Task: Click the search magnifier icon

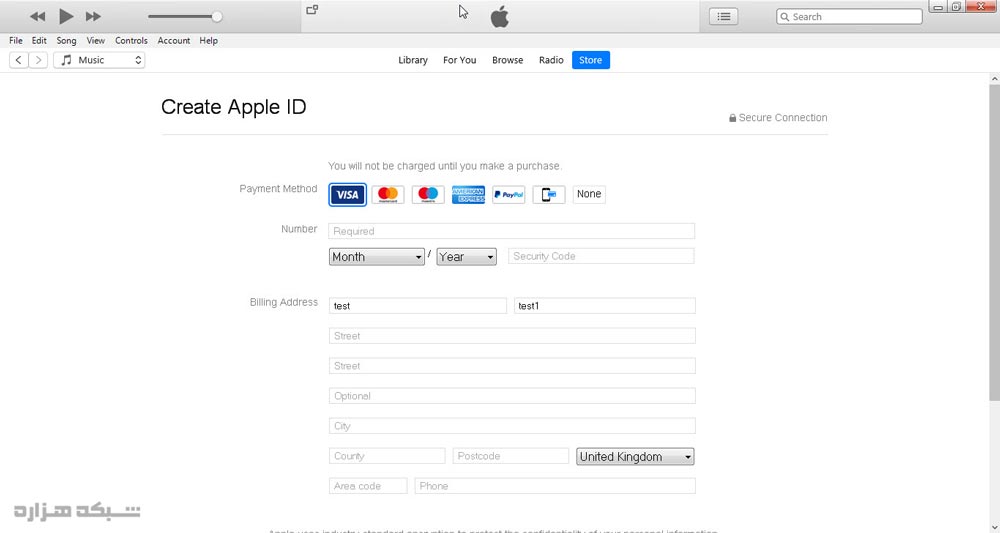Action: click(784, 17)
